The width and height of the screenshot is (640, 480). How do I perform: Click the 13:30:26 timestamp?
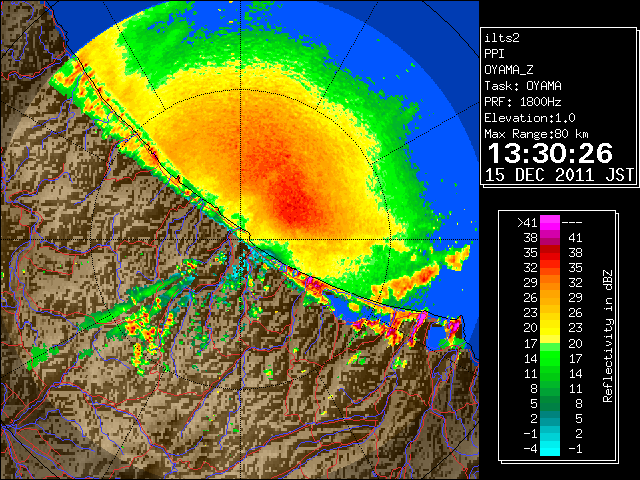coord(550,153)
